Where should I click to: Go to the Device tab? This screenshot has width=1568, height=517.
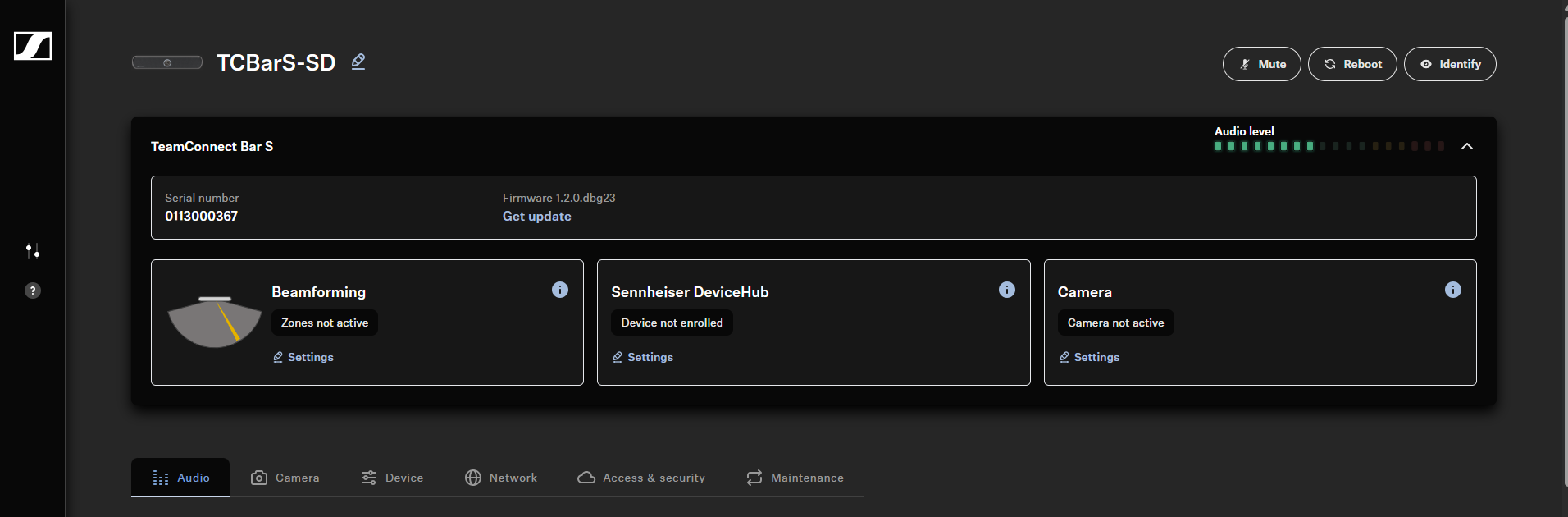click(392, 478)
